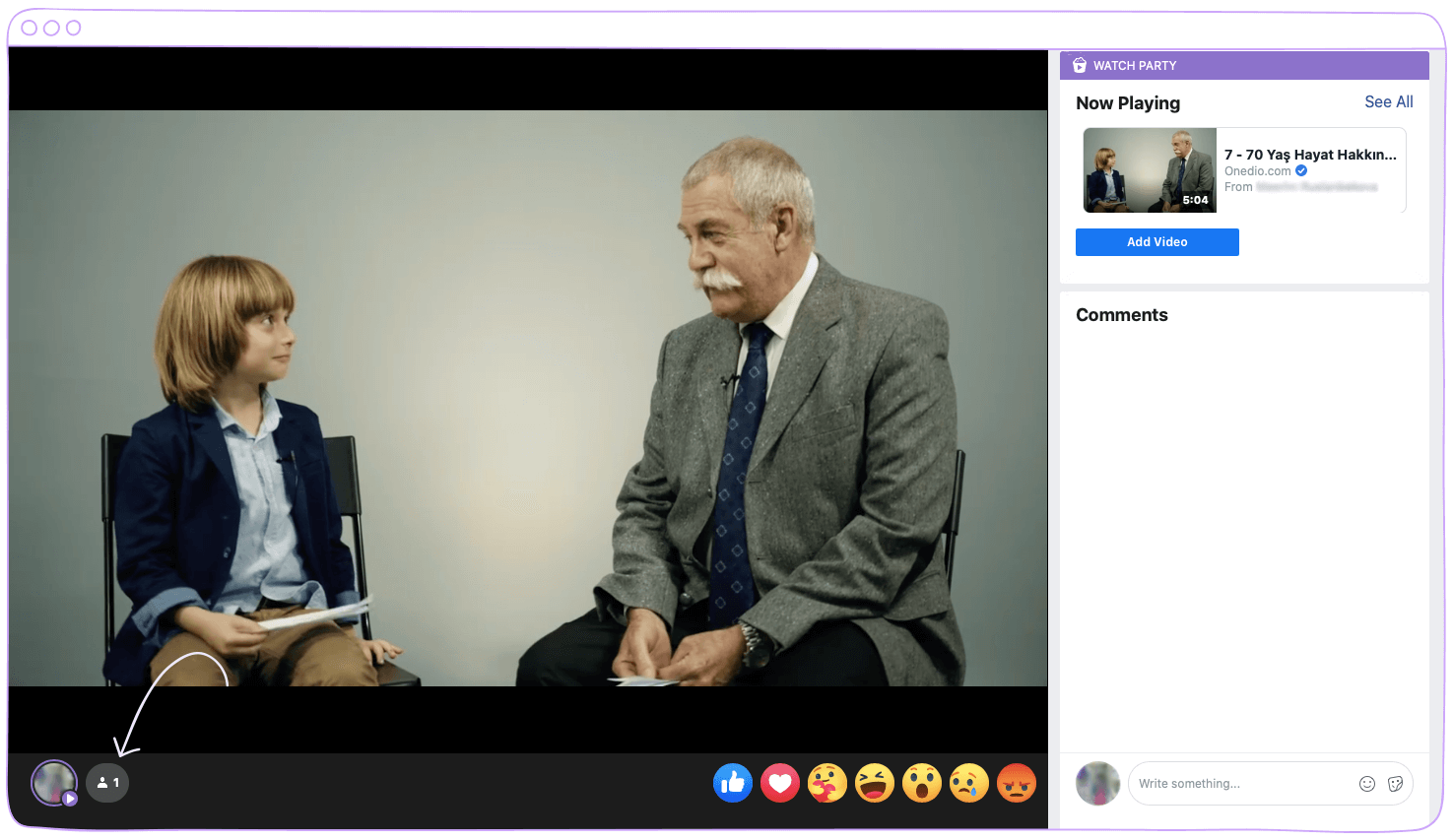This screenshot has height=840, width=1453.
Task: Open the emoji picker in the comment bar
Action: click(1366, 783)
